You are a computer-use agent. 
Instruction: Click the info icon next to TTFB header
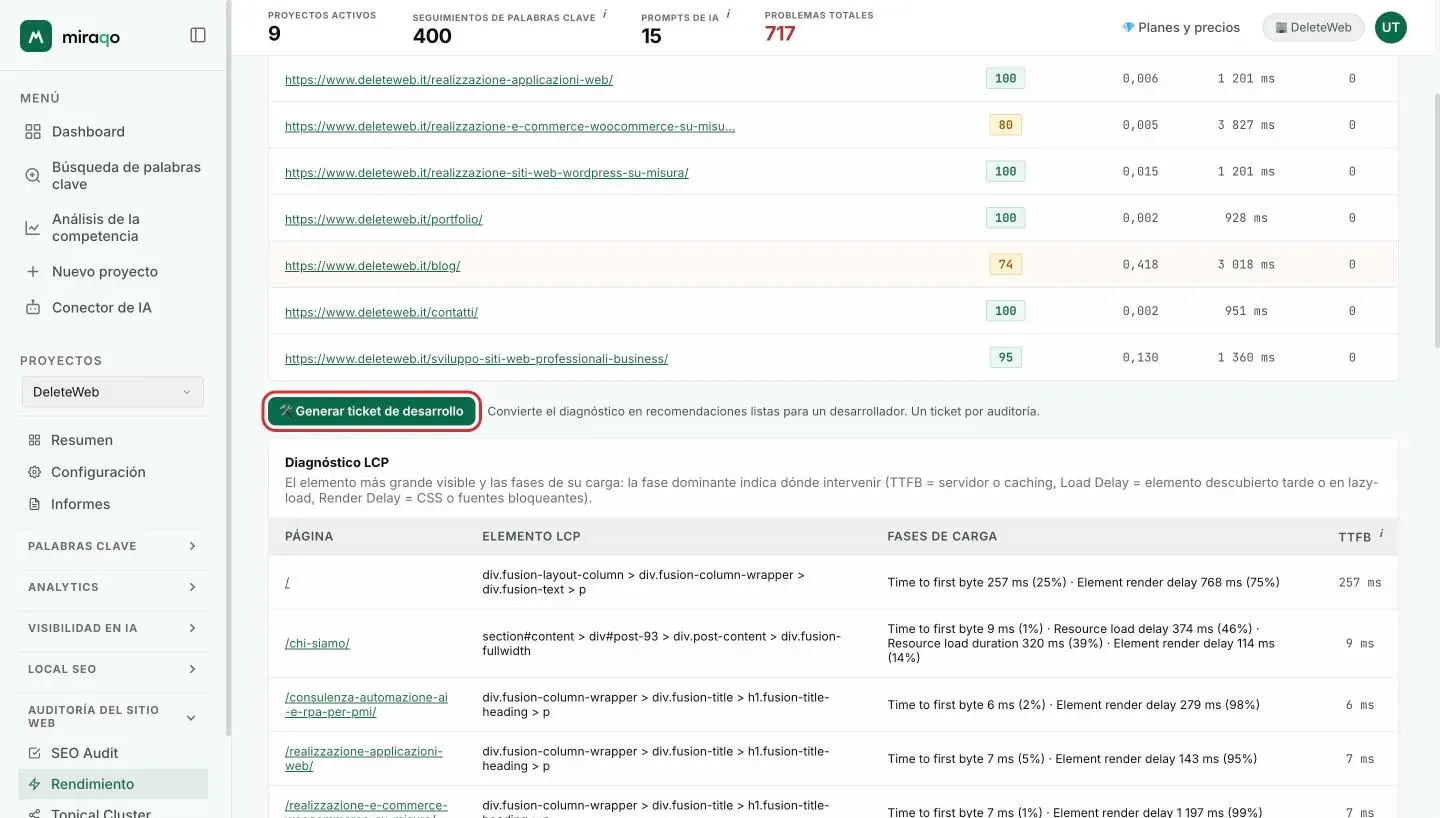[1382, 535]
